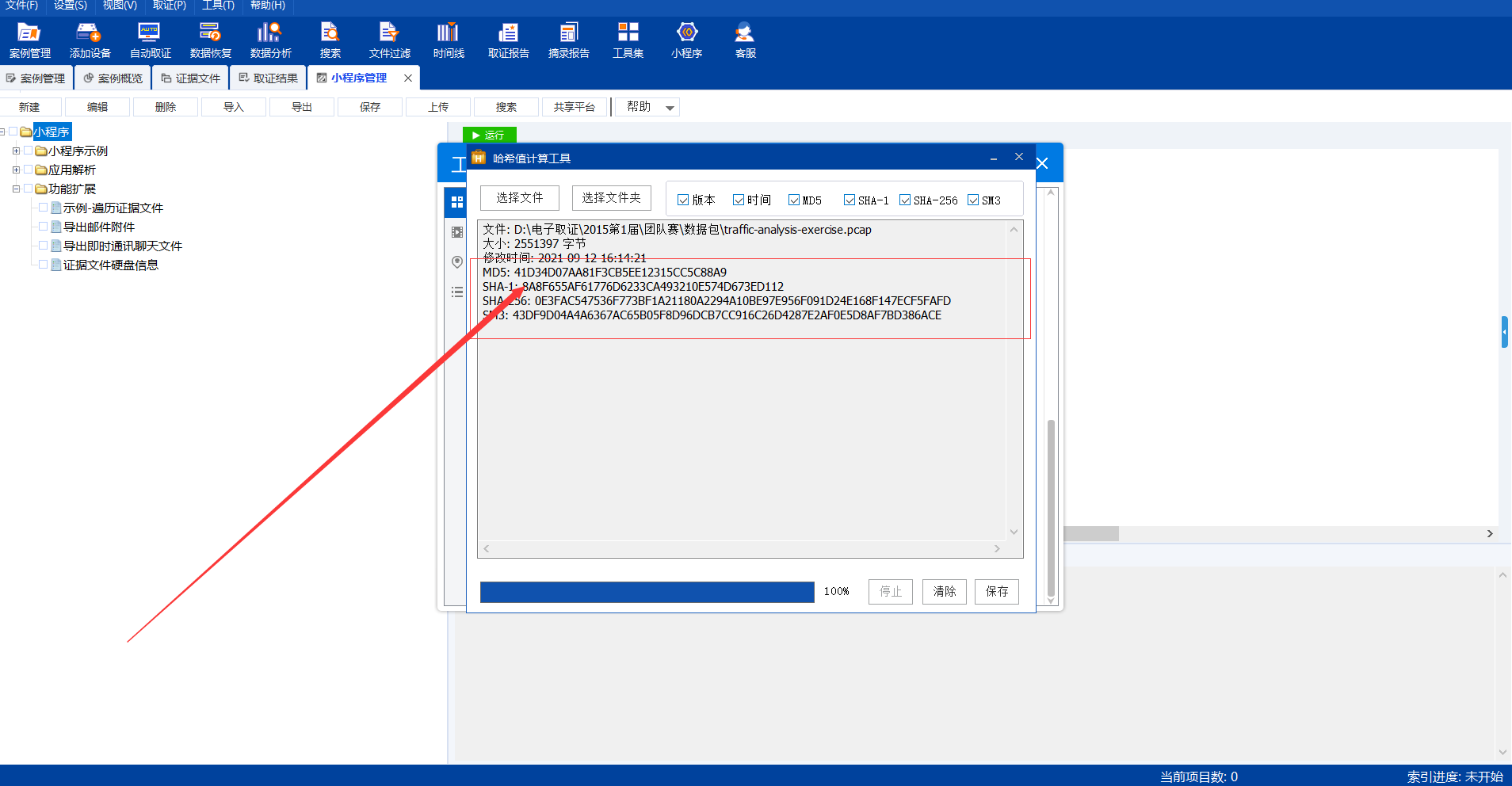The image size is (1512, 786).
Task: Open the 文件过滤 tool
Action: (389, 40)
